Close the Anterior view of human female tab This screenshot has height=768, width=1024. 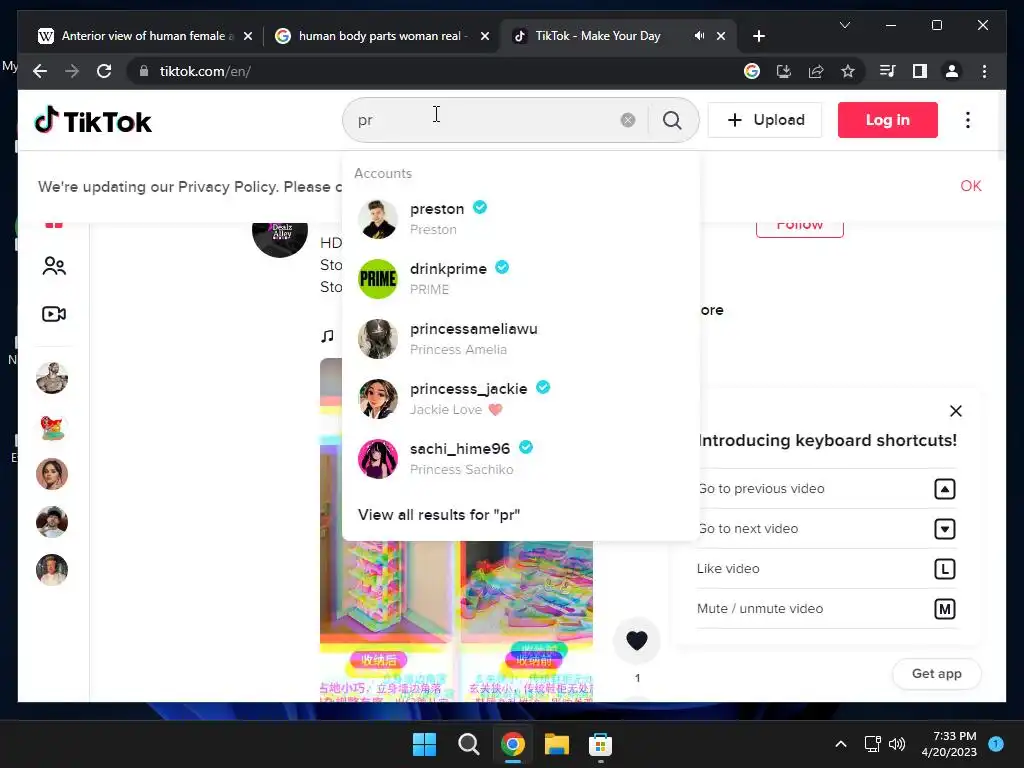248,36
